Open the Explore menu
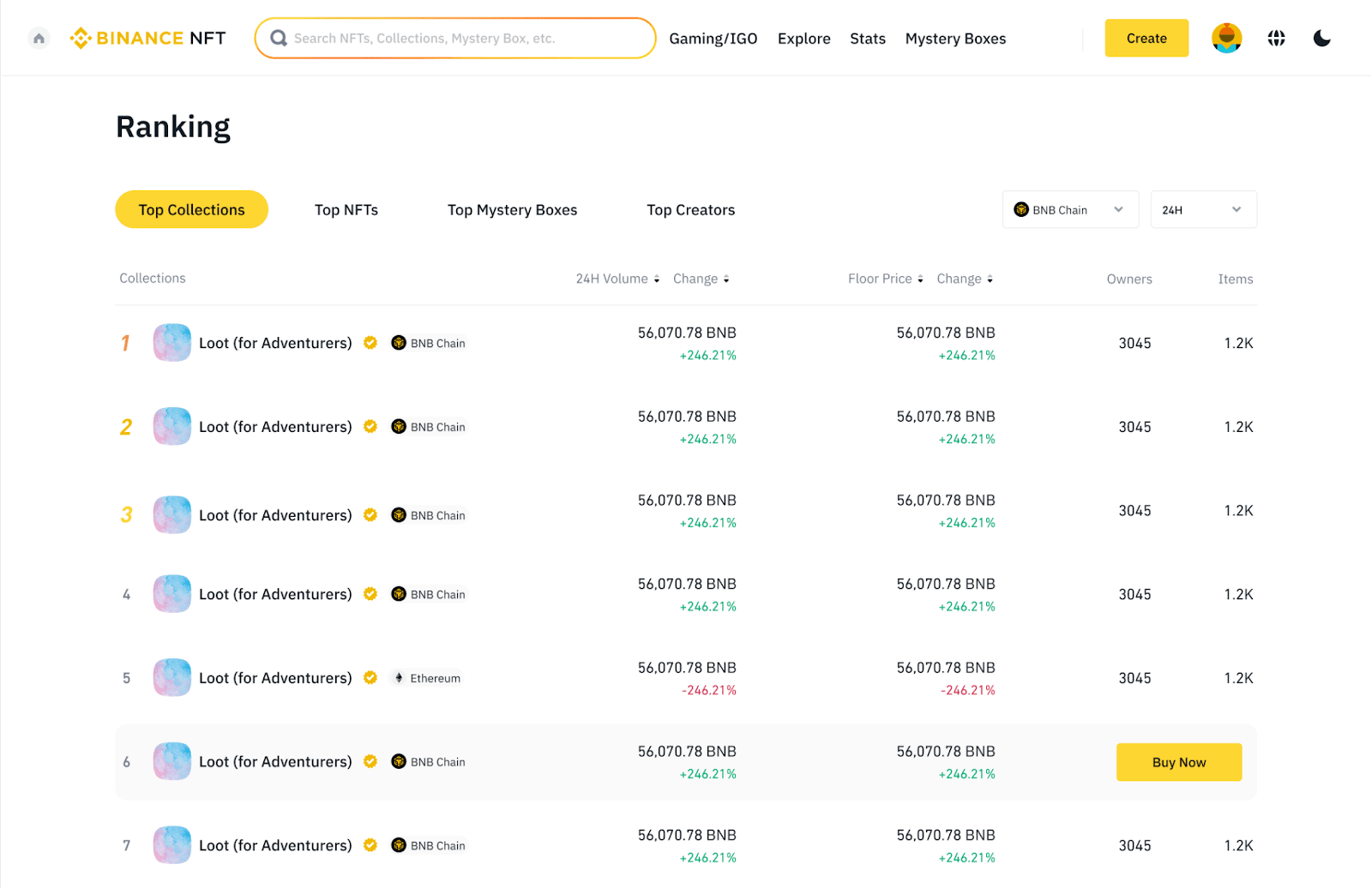This screenshot has height=888, width=1372. click(x=804, y=39)
